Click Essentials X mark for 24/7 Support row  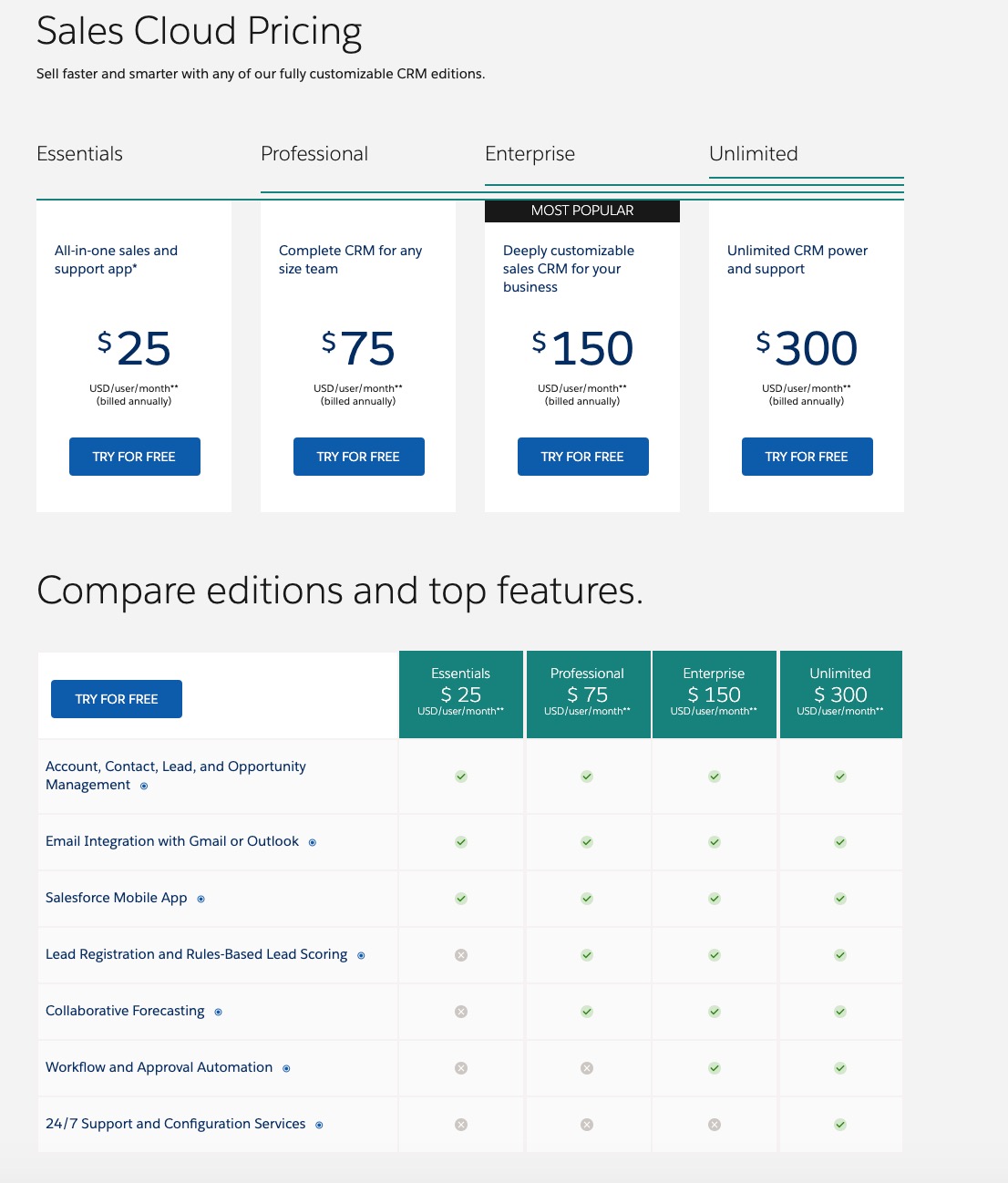coord(461,1125)
